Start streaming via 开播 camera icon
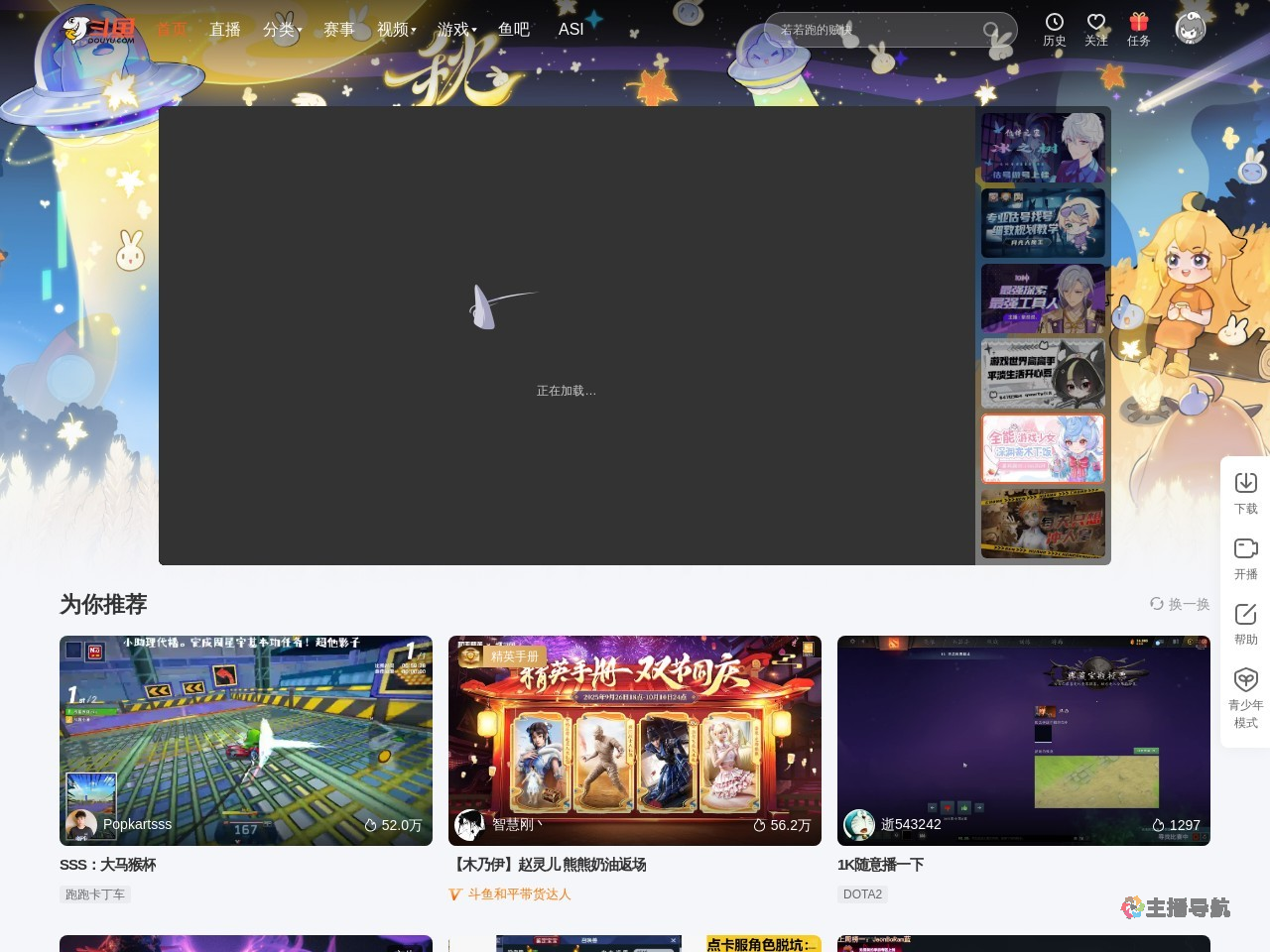This screenshot has width=1270, height=952. click(x=1245, y=548)
